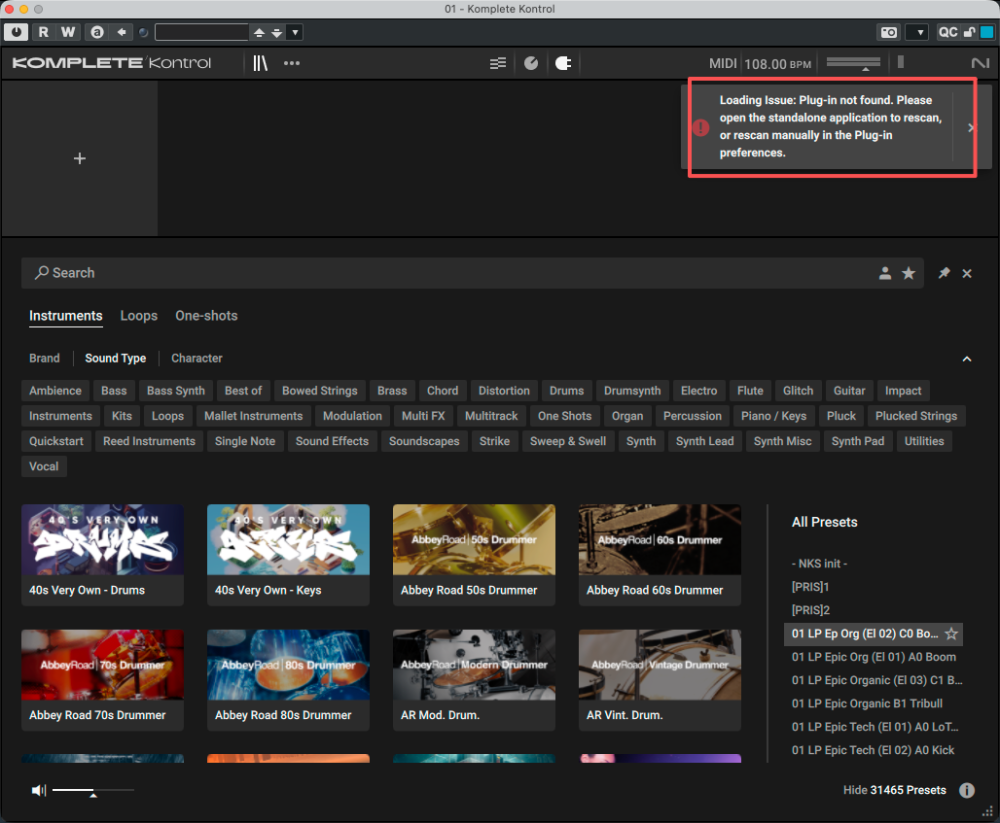
Task: Switch to the One-shots tab
Action: coord(206,316)
